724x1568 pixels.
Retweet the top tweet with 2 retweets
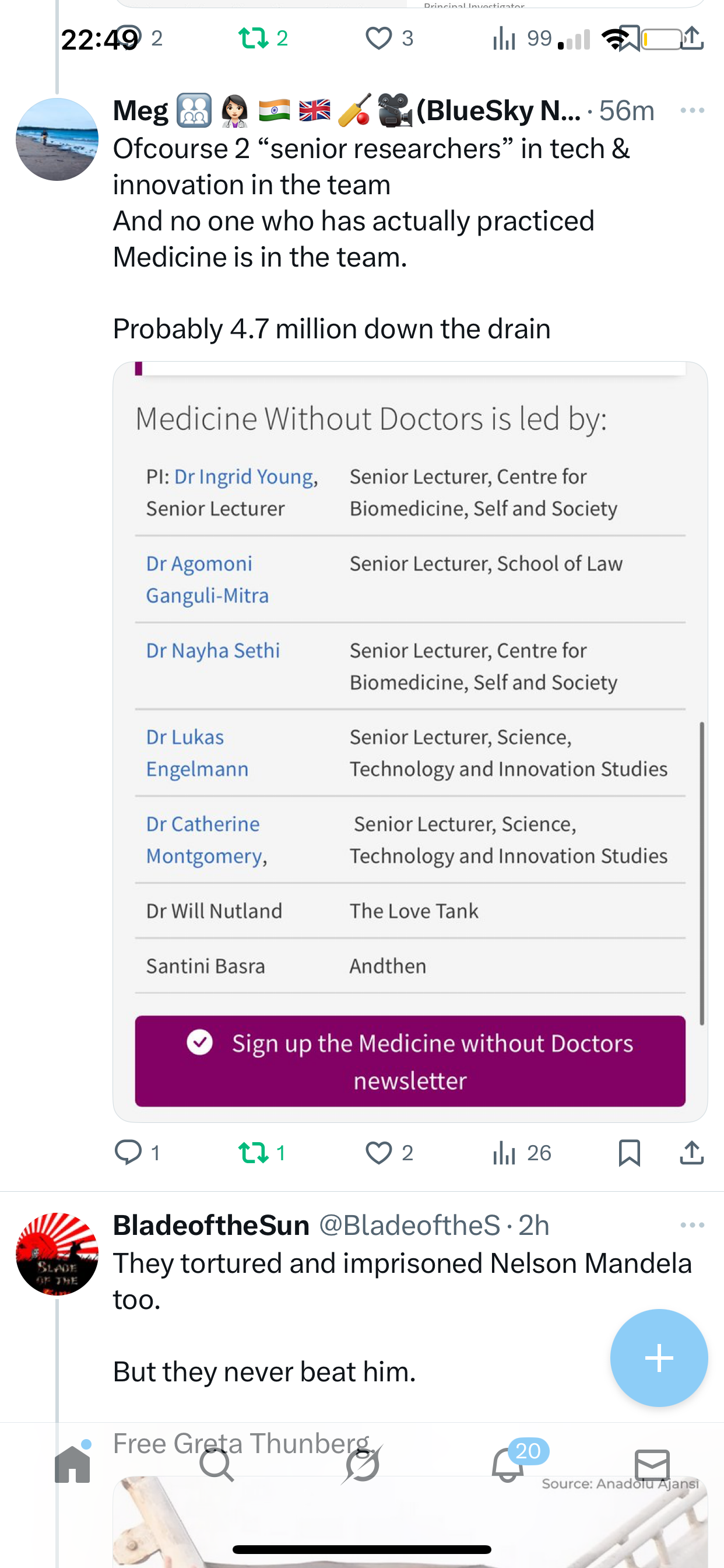[253, 38]
